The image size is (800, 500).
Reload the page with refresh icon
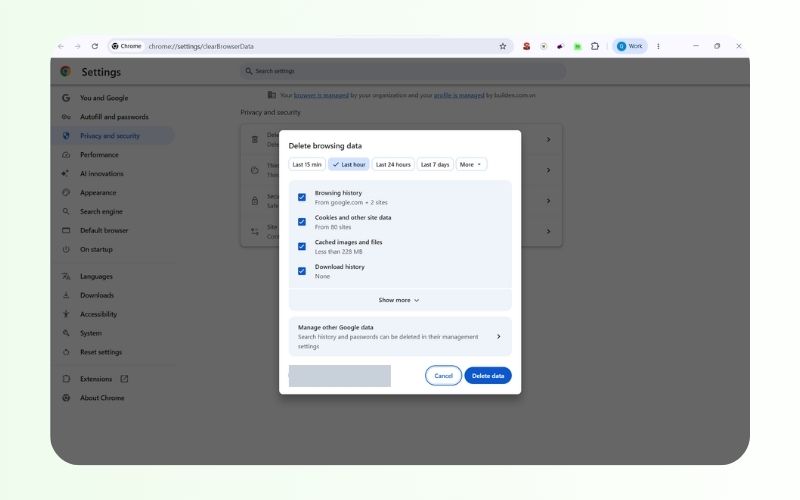pos(95,46)
